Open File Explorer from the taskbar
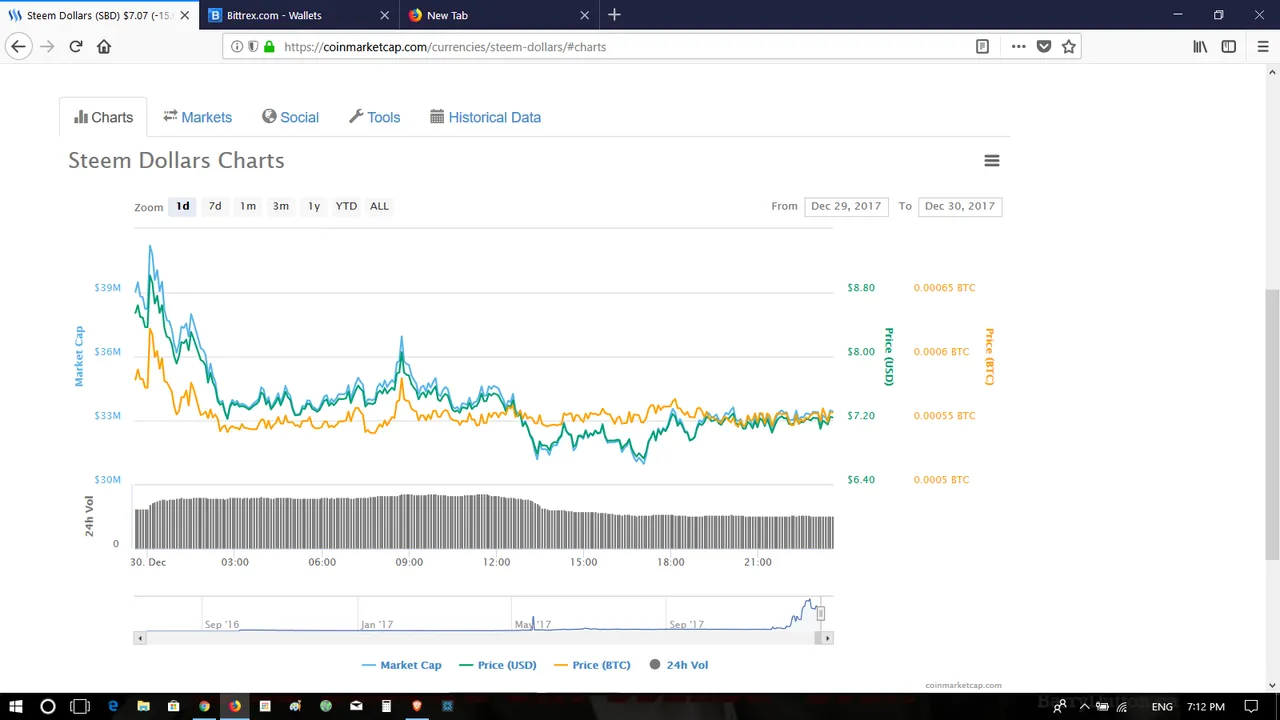 point(143,706)
